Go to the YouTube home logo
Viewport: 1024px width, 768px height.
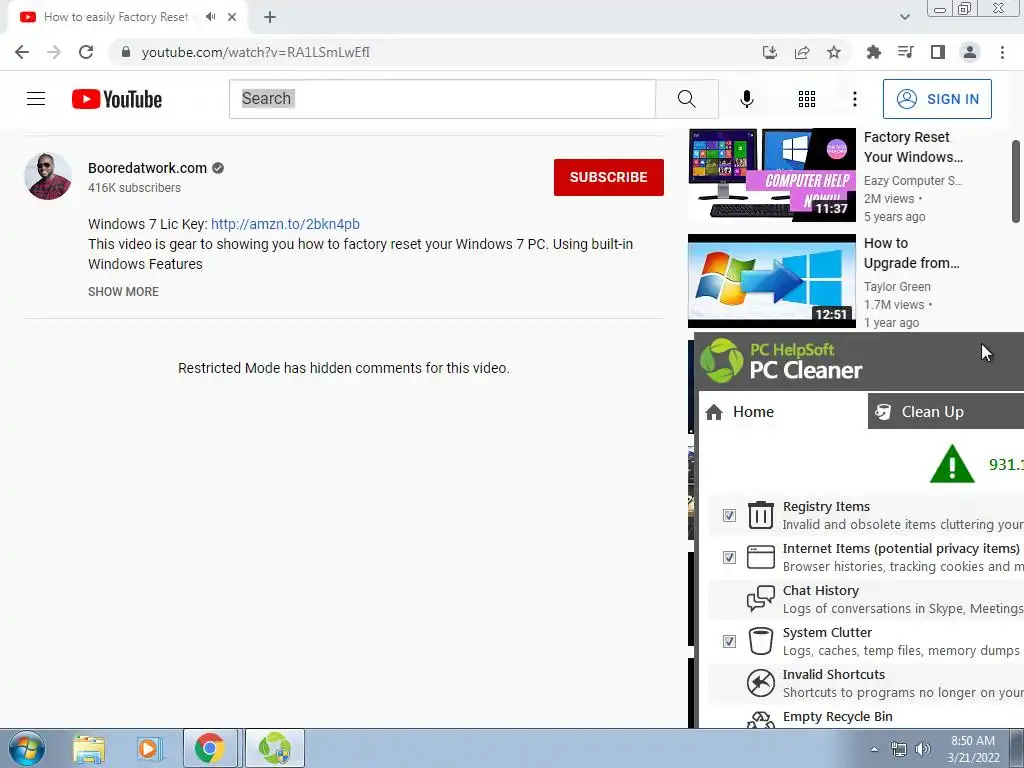[117, 99]
